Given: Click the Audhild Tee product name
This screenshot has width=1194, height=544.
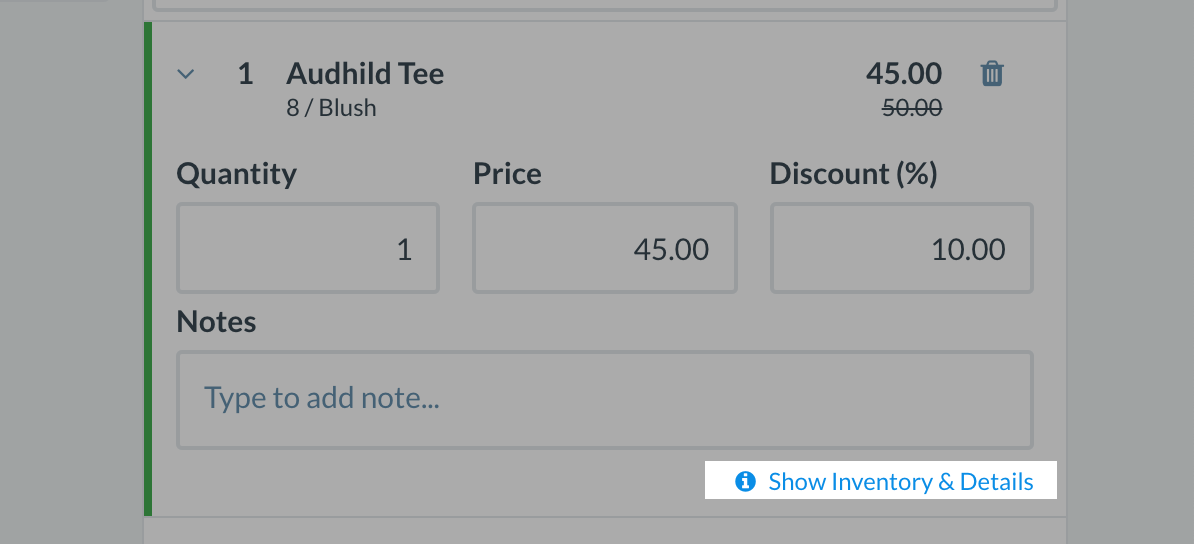Looking at the screenshot, I should [x=365, y=74].
